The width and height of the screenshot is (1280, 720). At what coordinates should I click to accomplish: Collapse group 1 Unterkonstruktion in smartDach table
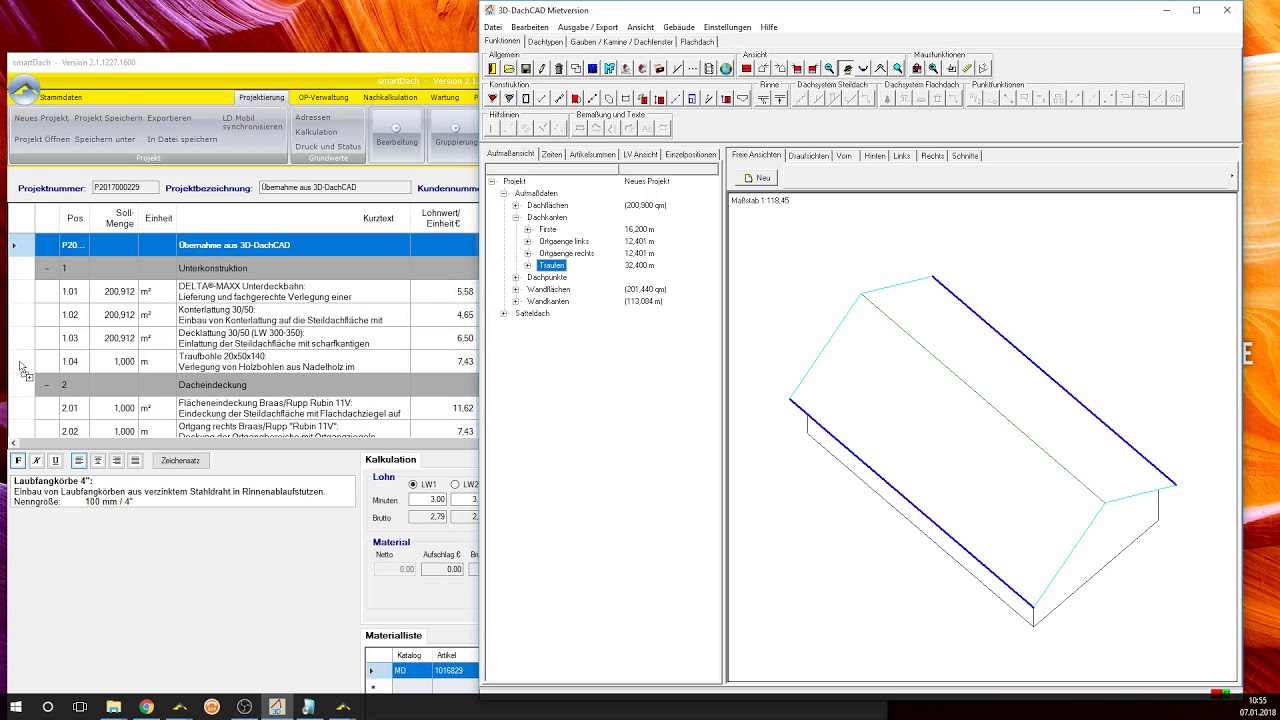point(47,269)
